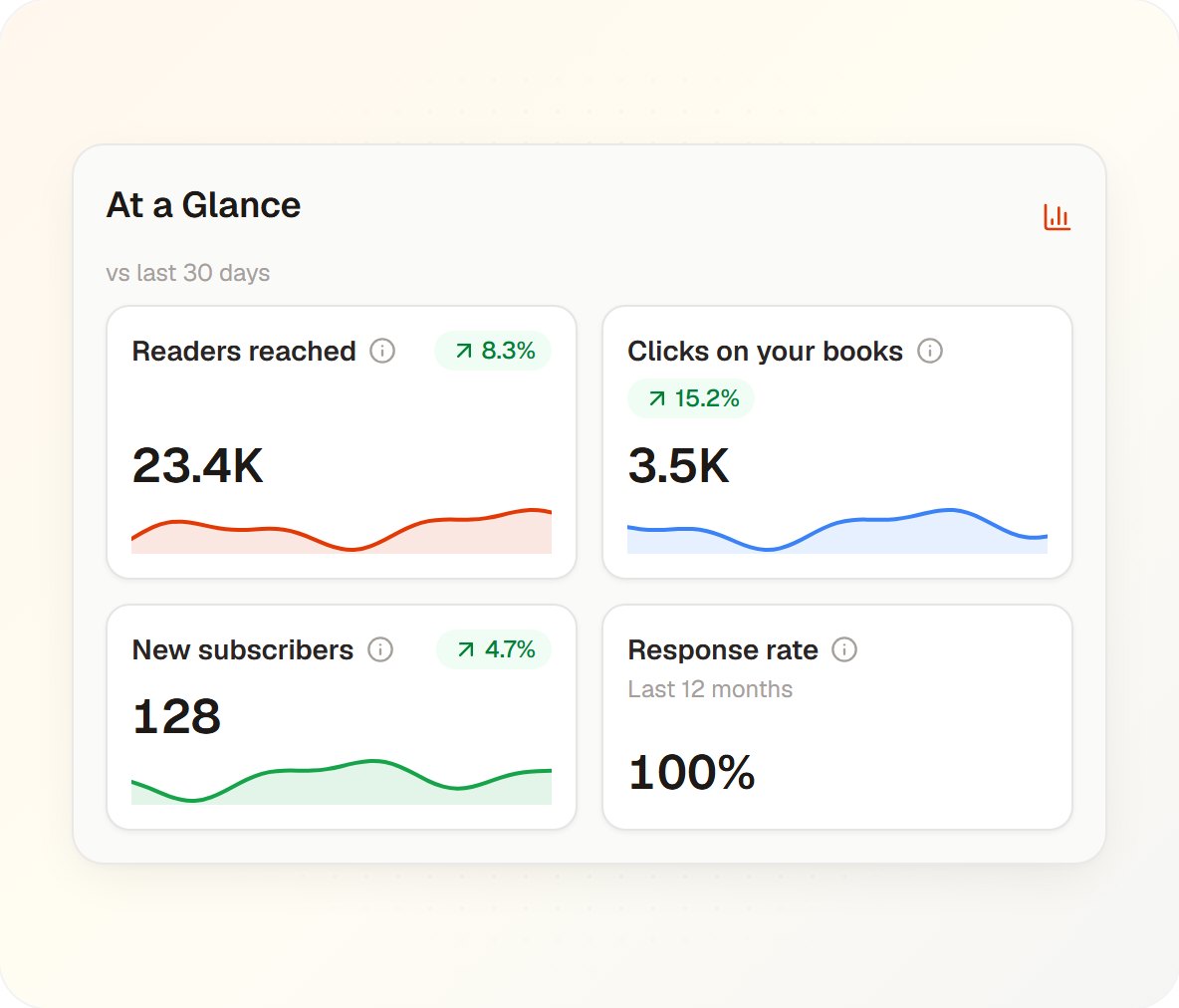The width and height of the screenshot is (1179, 1008).
Task: Click info icon beside Response rate
Action: [x=844, y=649]
